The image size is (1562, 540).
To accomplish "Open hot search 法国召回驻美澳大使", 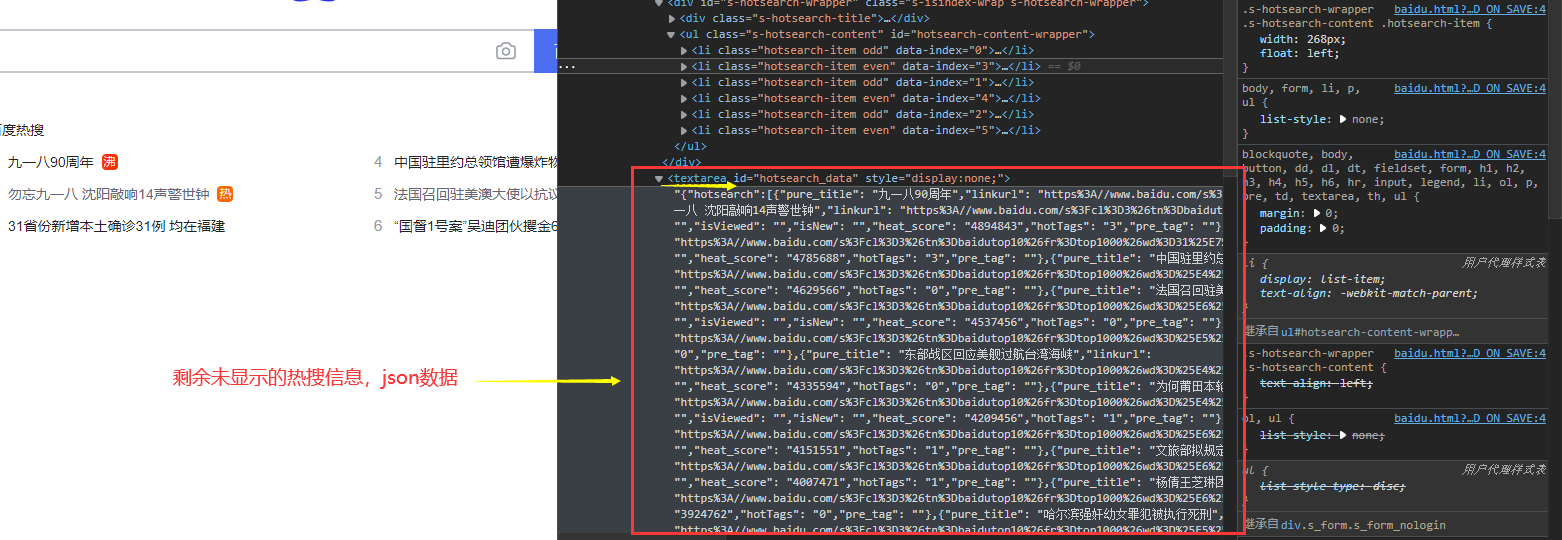I will tap(476, 194).
